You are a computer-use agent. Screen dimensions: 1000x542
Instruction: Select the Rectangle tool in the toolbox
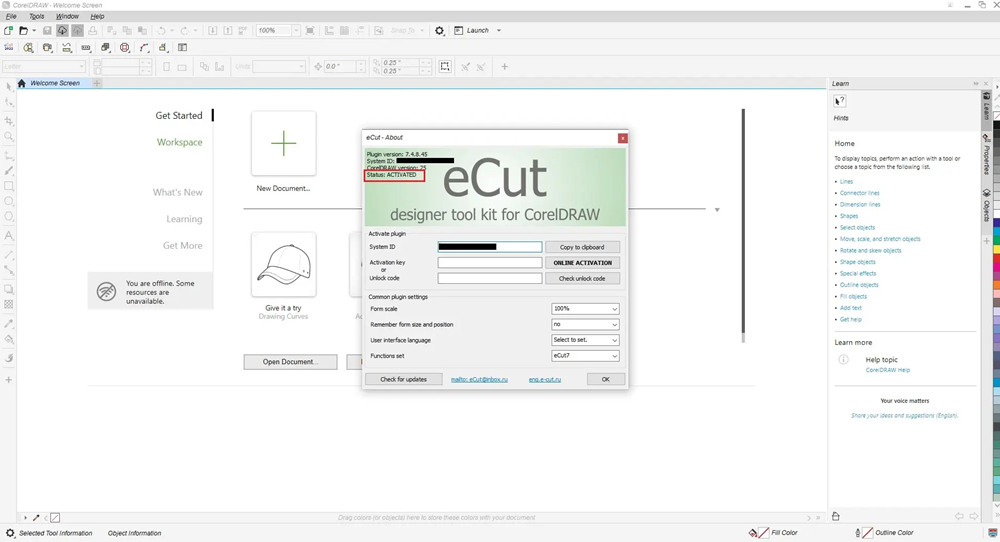click(9, 186)
